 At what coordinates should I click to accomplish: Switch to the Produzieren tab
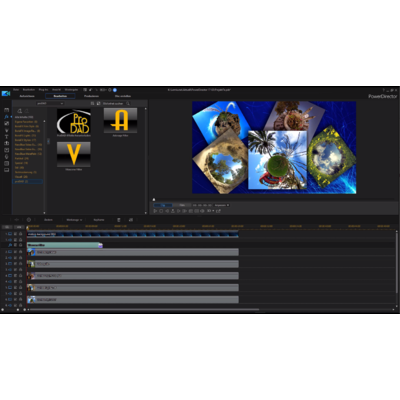91,96
